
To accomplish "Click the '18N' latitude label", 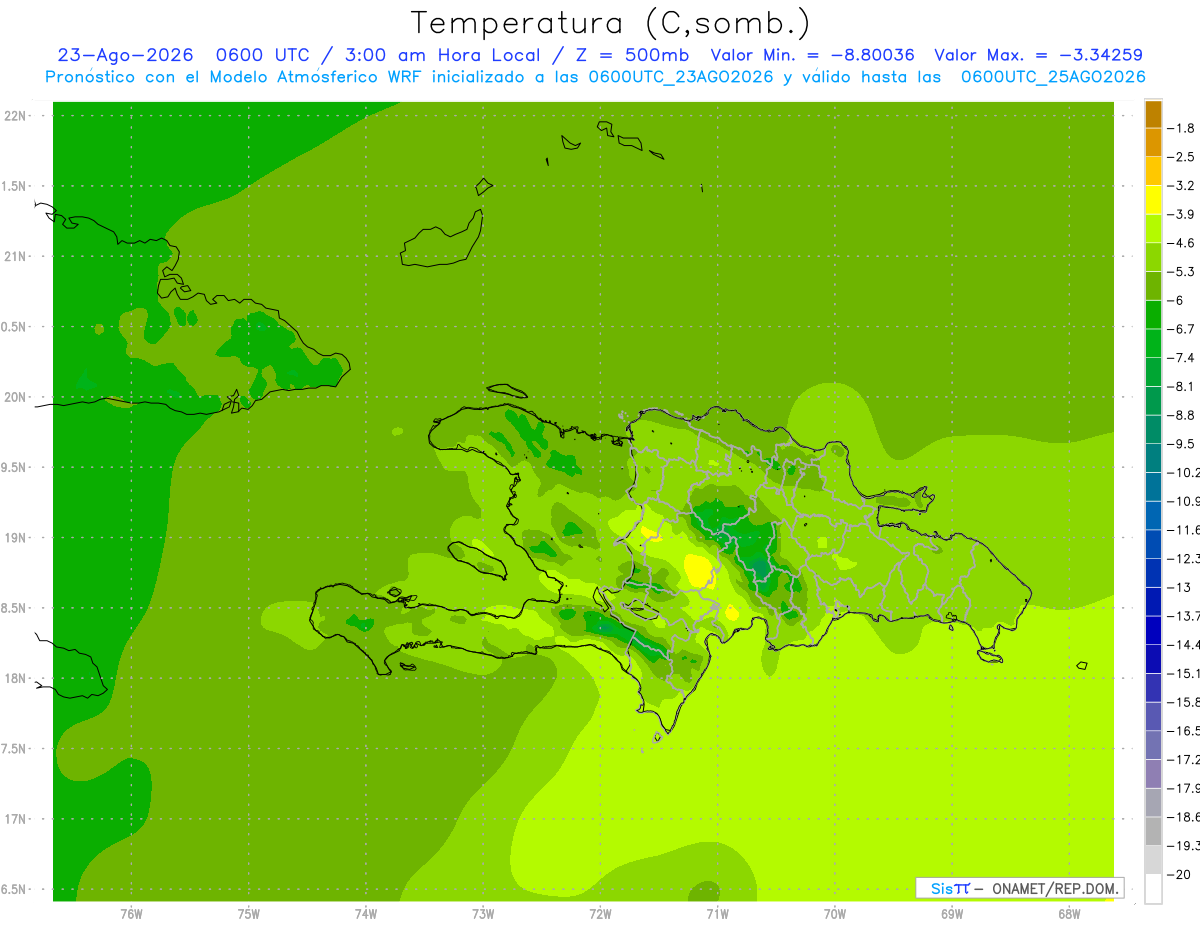I will click(x=15, y=678).
